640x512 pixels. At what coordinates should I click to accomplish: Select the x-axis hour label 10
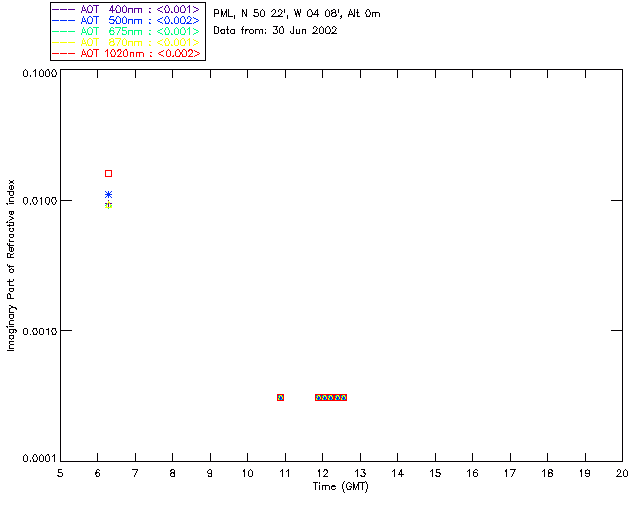click(247, 473)
